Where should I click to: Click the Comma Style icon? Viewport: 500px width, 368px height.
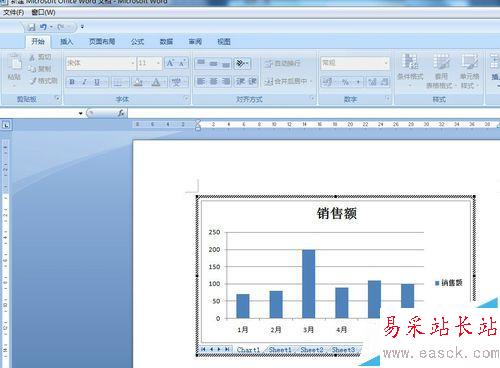(358, 82)
